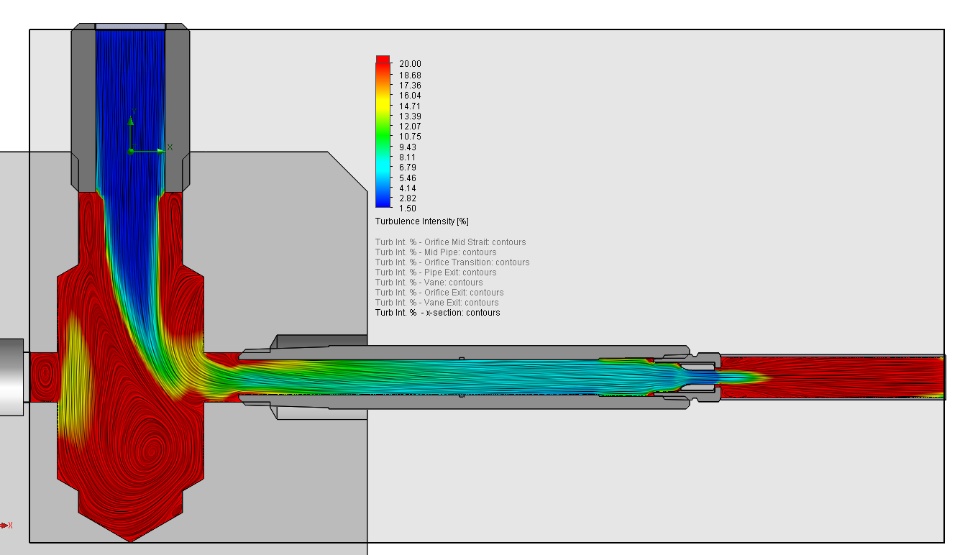960x555 pixels.
Task: Click the legend value 9.43
Action: [x=408, y=147]
